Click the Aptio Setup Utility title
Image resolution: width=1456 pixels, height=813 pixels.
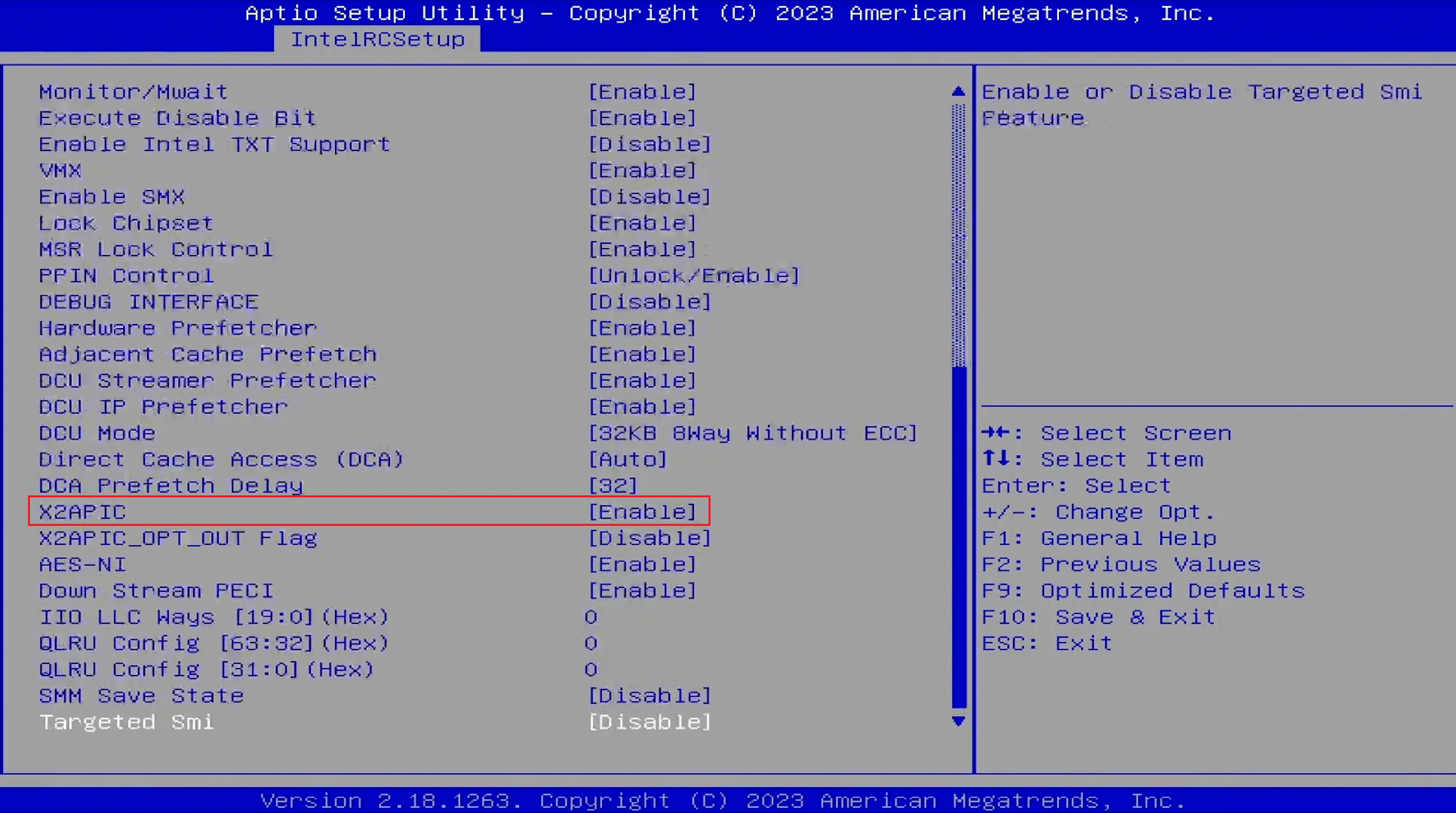pos(729,12)
